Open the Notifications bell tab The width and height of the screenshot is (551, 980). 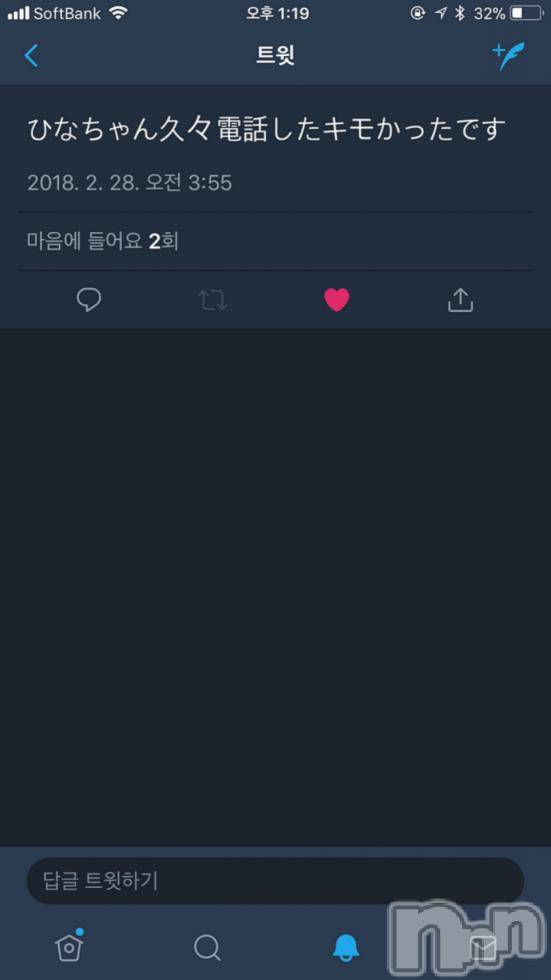(x=345, y=948)
